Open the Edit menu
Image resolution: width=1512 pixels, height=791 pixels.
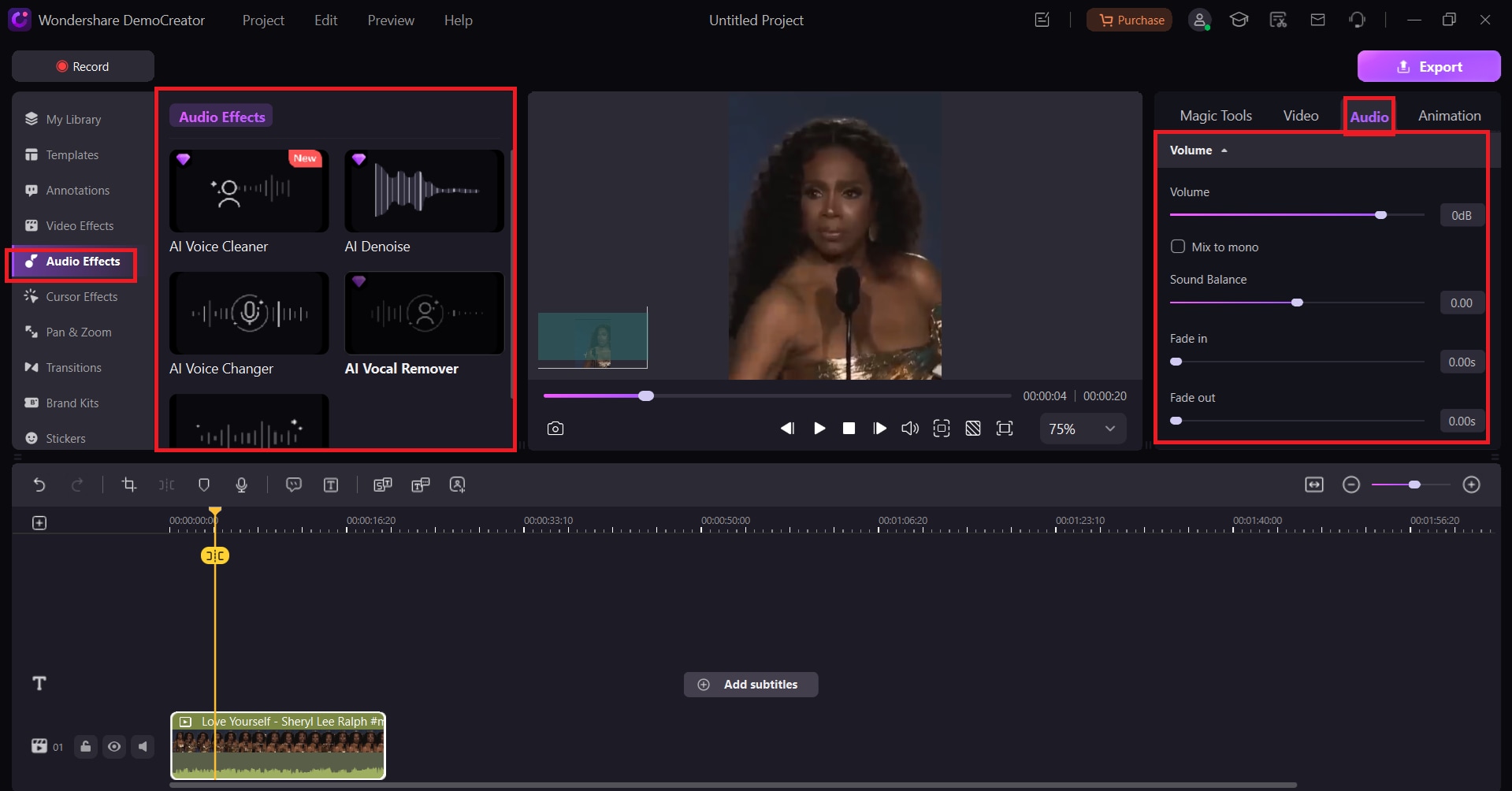[x=325, y=20]
